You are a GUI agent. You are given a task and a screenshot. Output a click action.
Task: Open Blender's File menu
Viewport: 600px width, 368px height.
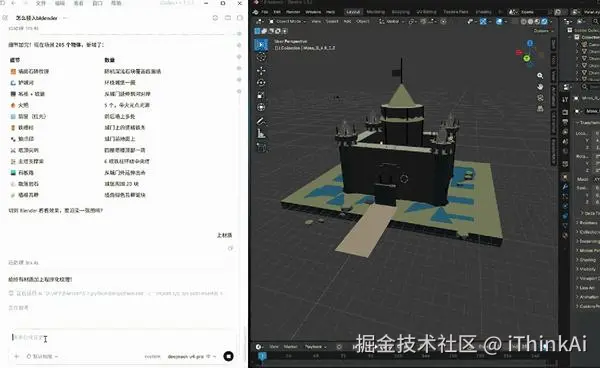[x=264, y=12]
